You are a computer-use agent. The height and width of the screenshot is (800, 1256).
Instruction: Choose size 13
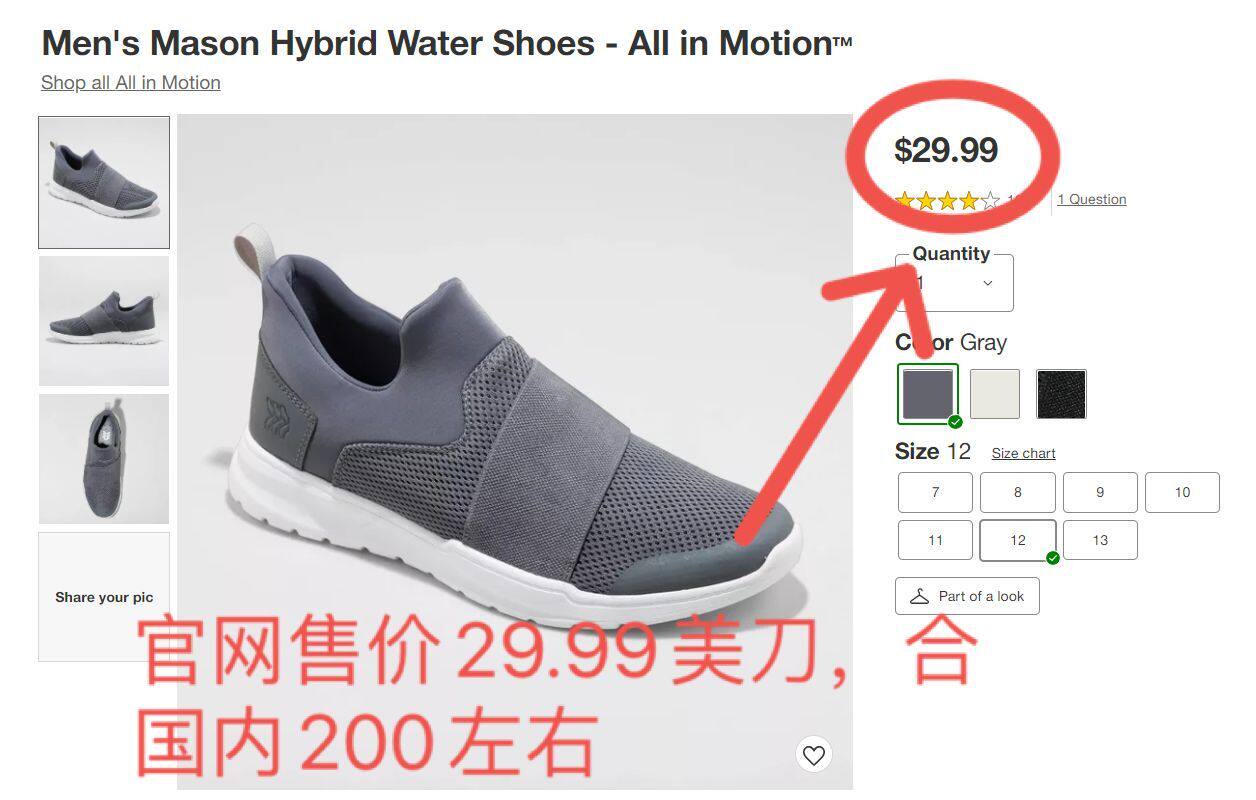tap(1100, 540)
